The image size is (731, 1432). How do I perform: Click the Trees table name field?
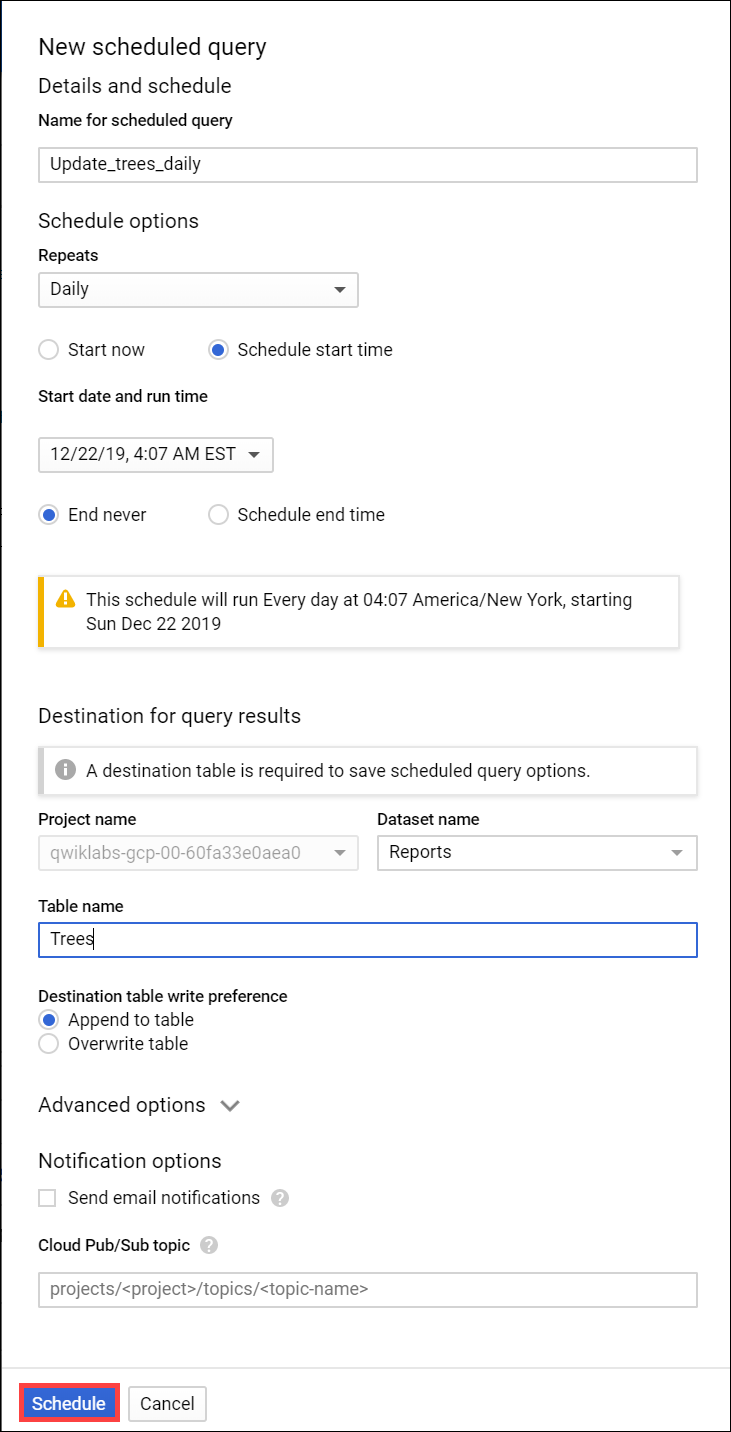pos(365,939)
